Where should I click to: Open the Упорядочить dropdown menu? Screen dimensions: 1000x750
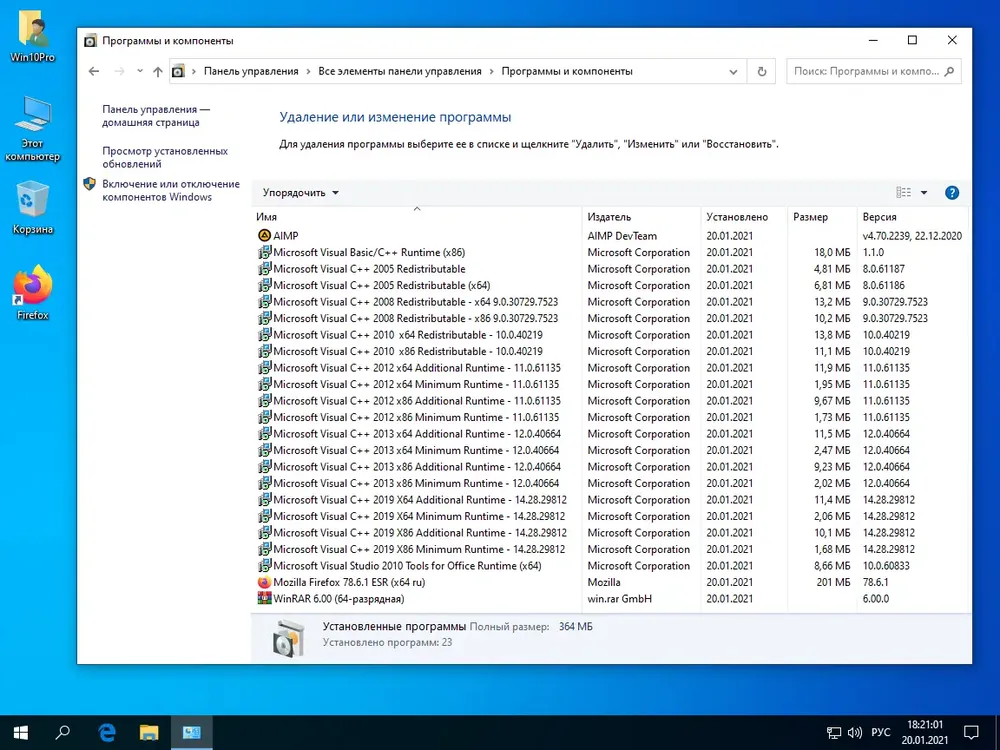pyautogui.click(x=300, y=193)
